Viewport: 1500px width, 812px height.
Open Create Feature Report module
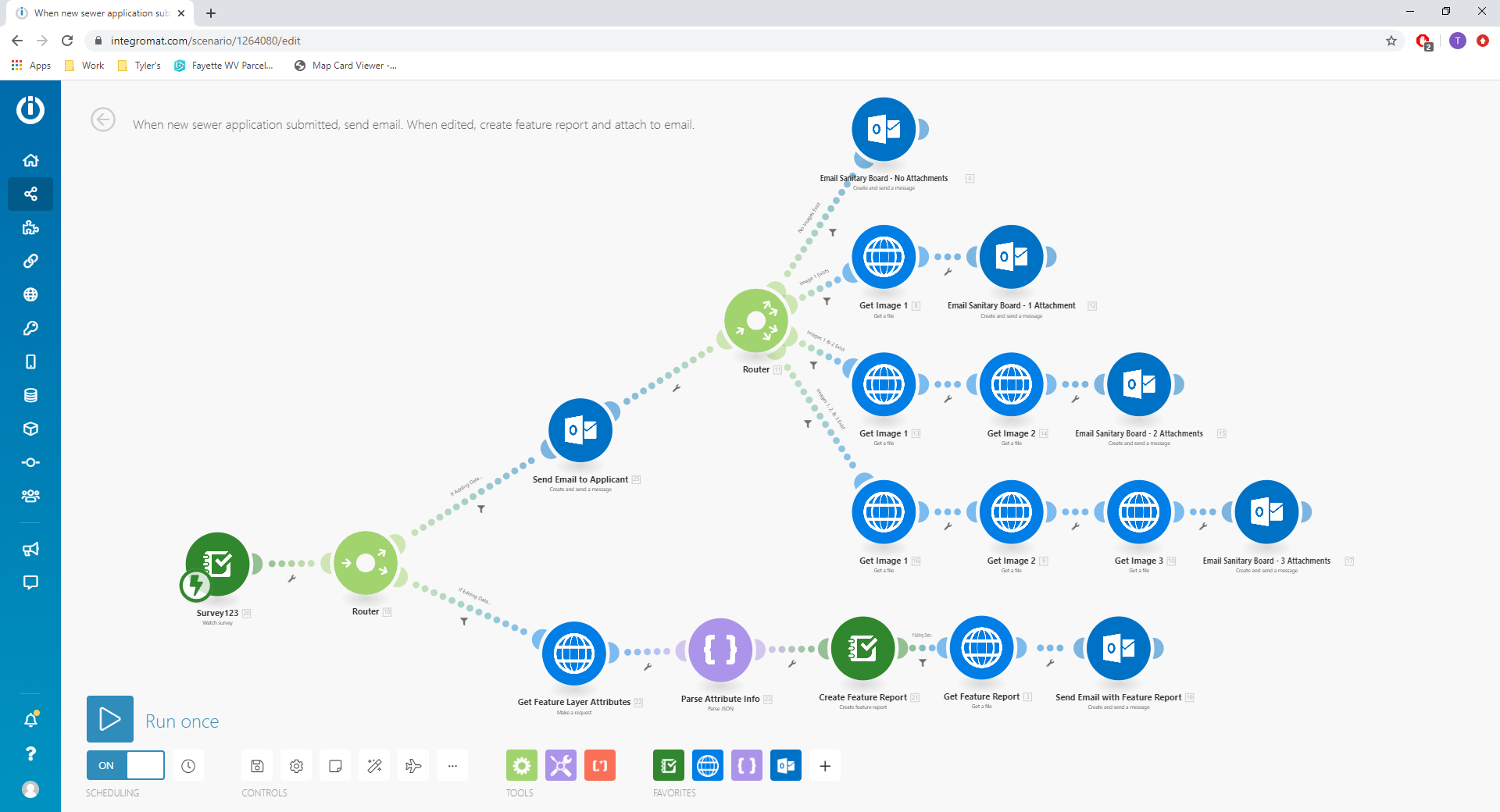tap(863, 649)
